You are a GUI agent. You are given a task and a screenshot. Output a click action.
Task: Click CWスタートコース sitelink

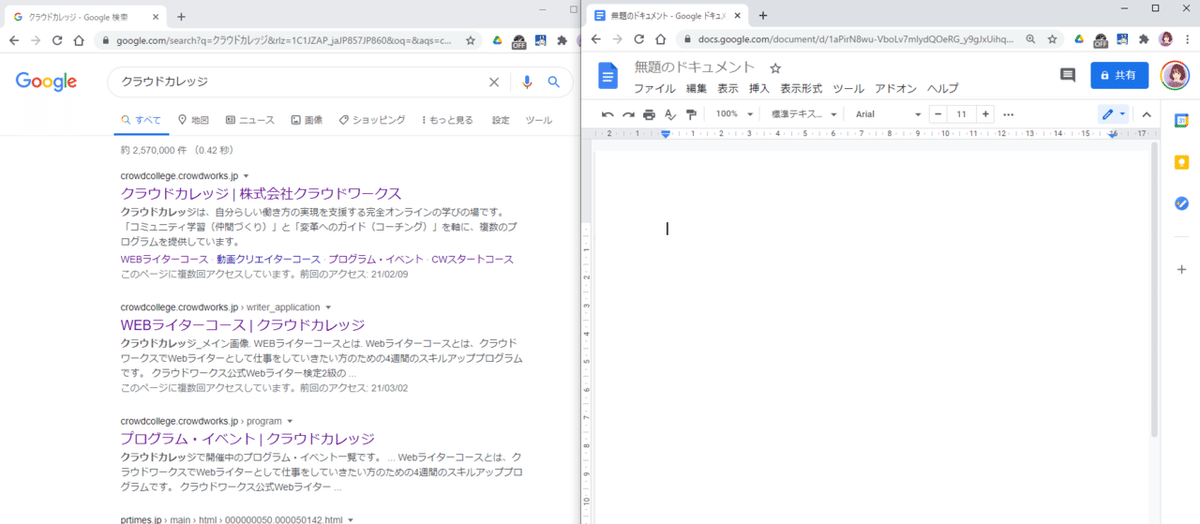[x=472, y=259]
